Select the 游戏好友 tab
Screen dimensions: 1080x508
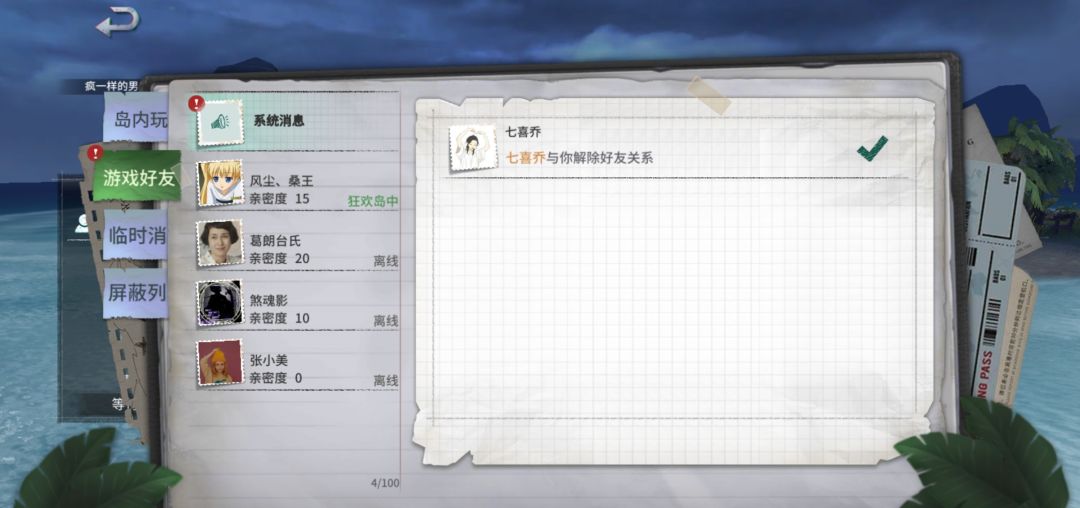click(137, 178)
